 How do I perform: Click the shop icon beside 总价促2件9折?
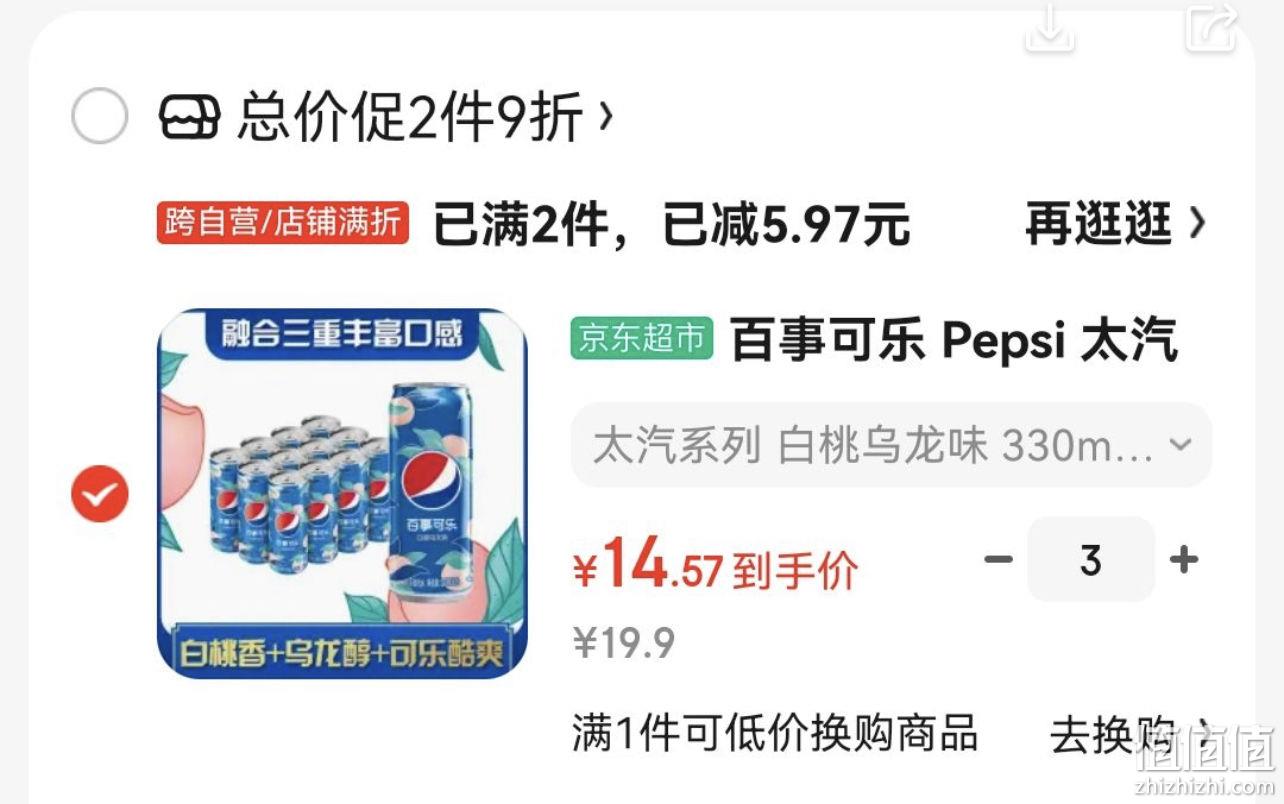[x=189, y=117]
